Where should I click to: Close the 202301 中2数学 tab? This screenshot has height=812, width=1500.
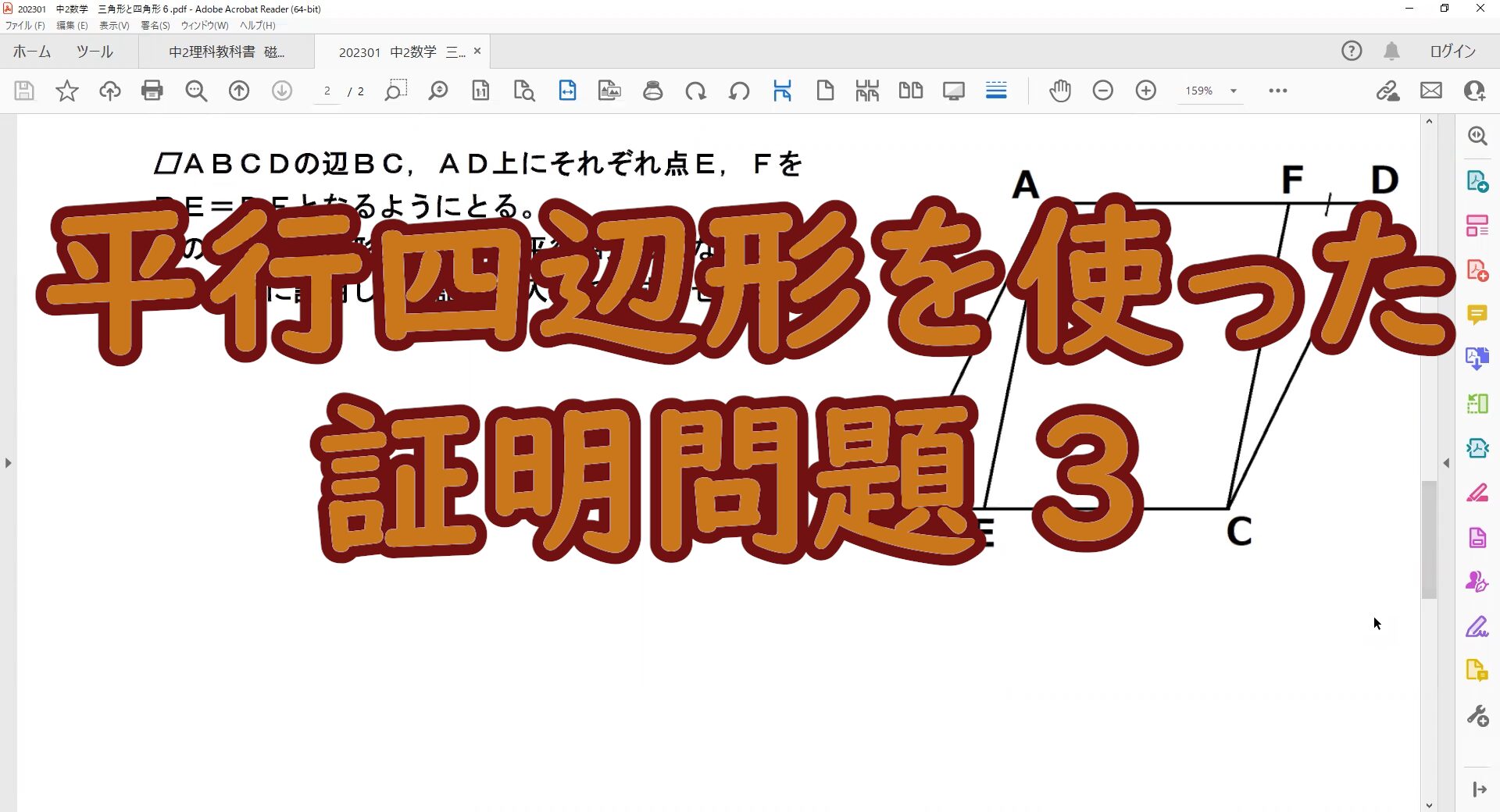pos(477,51)
